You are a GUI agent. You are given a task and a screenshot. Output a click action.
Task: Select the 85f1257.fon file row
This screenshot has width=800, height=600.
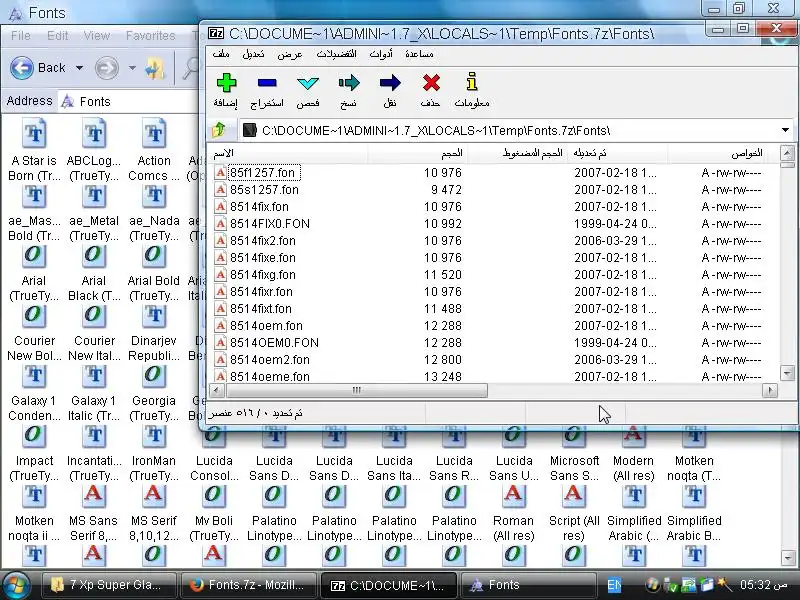492,172
